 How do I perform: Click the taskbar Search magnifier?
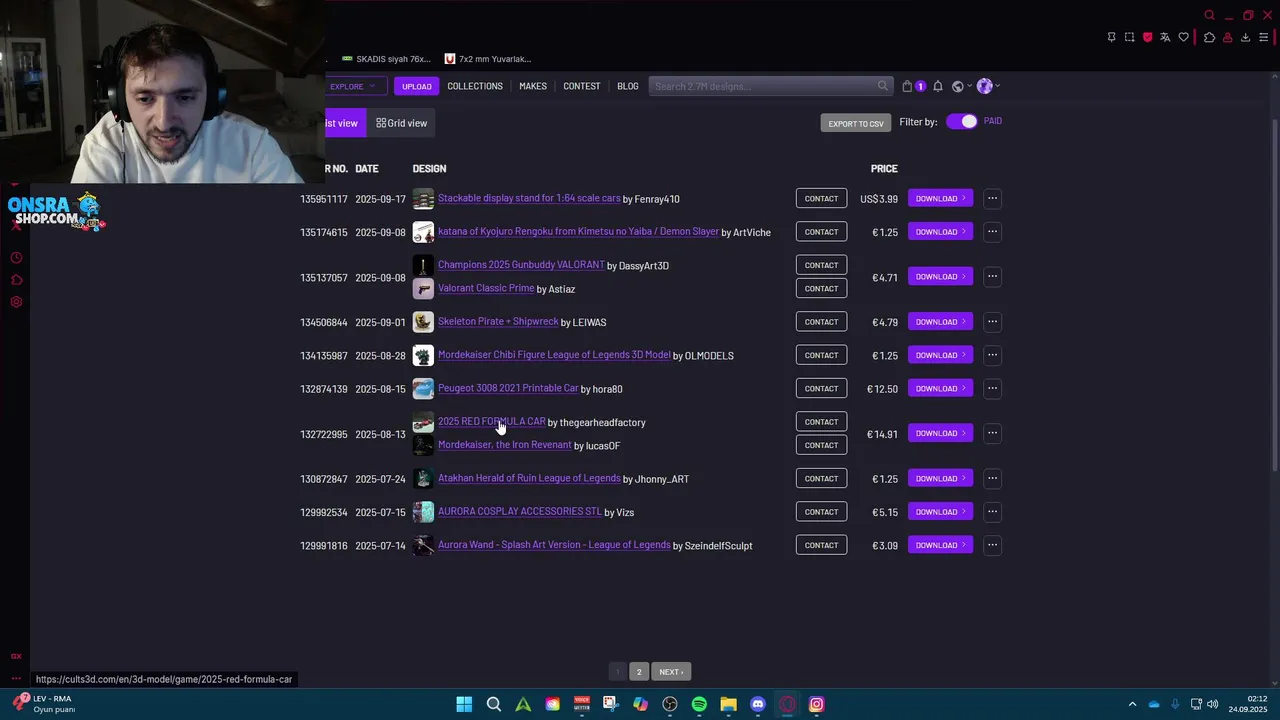[494, 704]
